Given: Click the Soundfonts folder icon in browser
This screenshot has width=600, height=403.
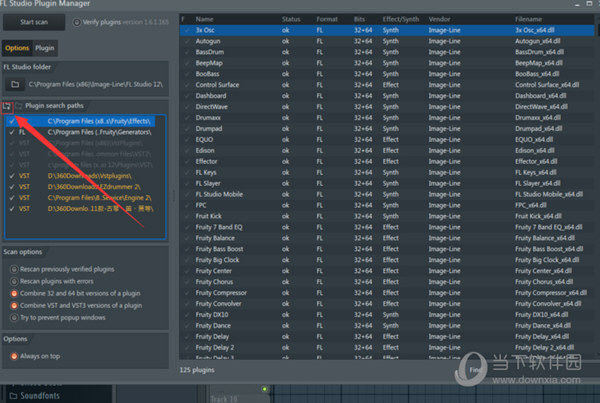Looking at the screenshot, I should (x=13, y=395).
